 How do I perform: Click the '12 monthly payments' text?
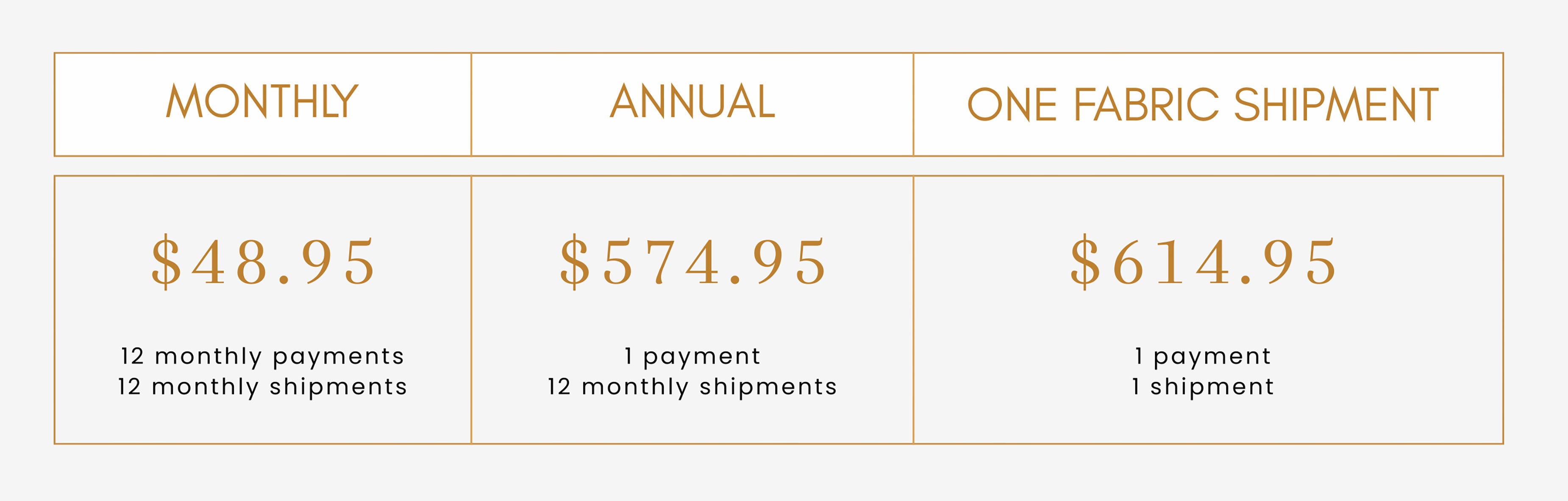pos(262,356)
